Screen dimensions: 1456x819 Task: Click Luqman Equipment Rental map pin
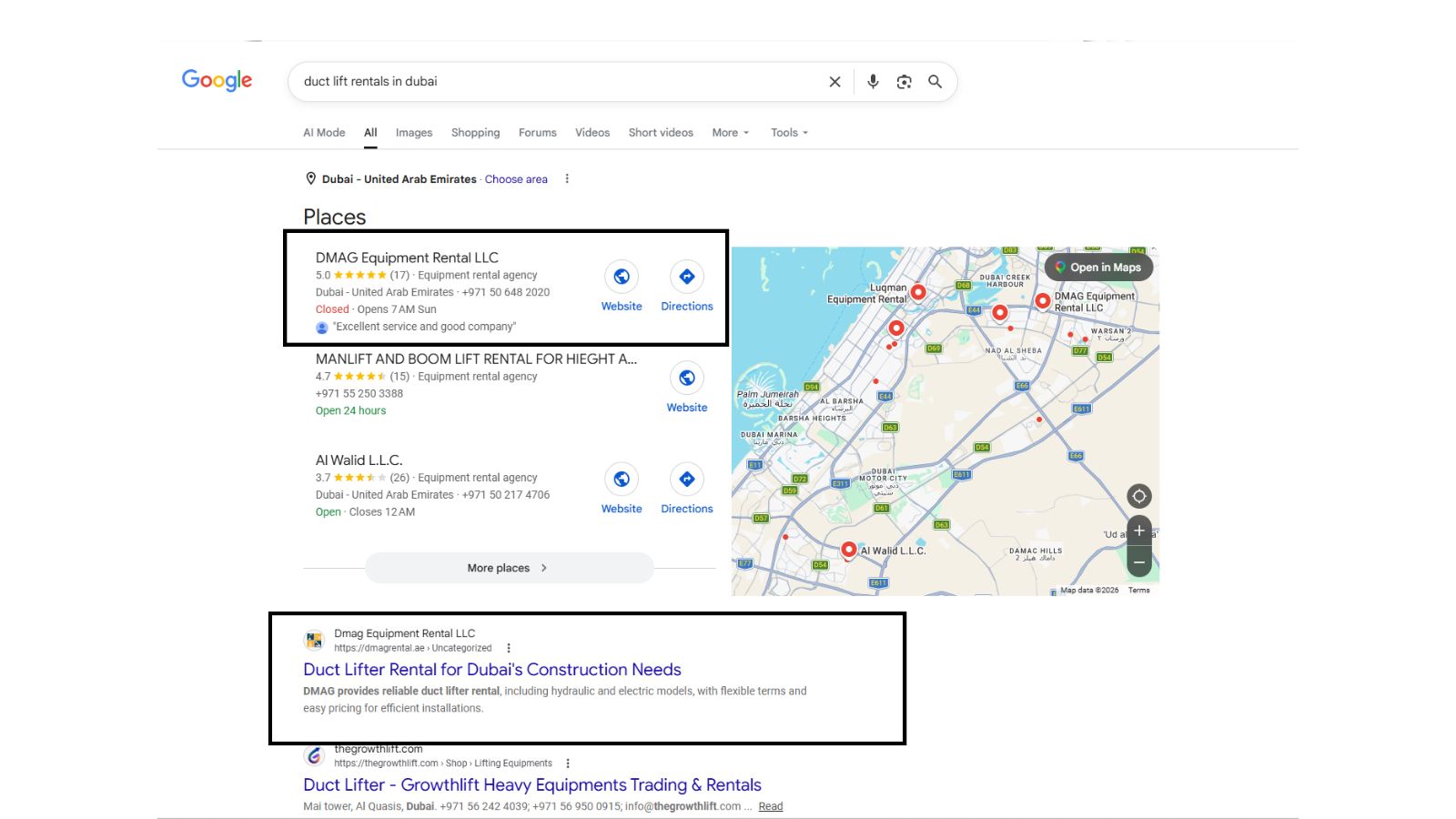pyautogui.click(x=918, y=292)
